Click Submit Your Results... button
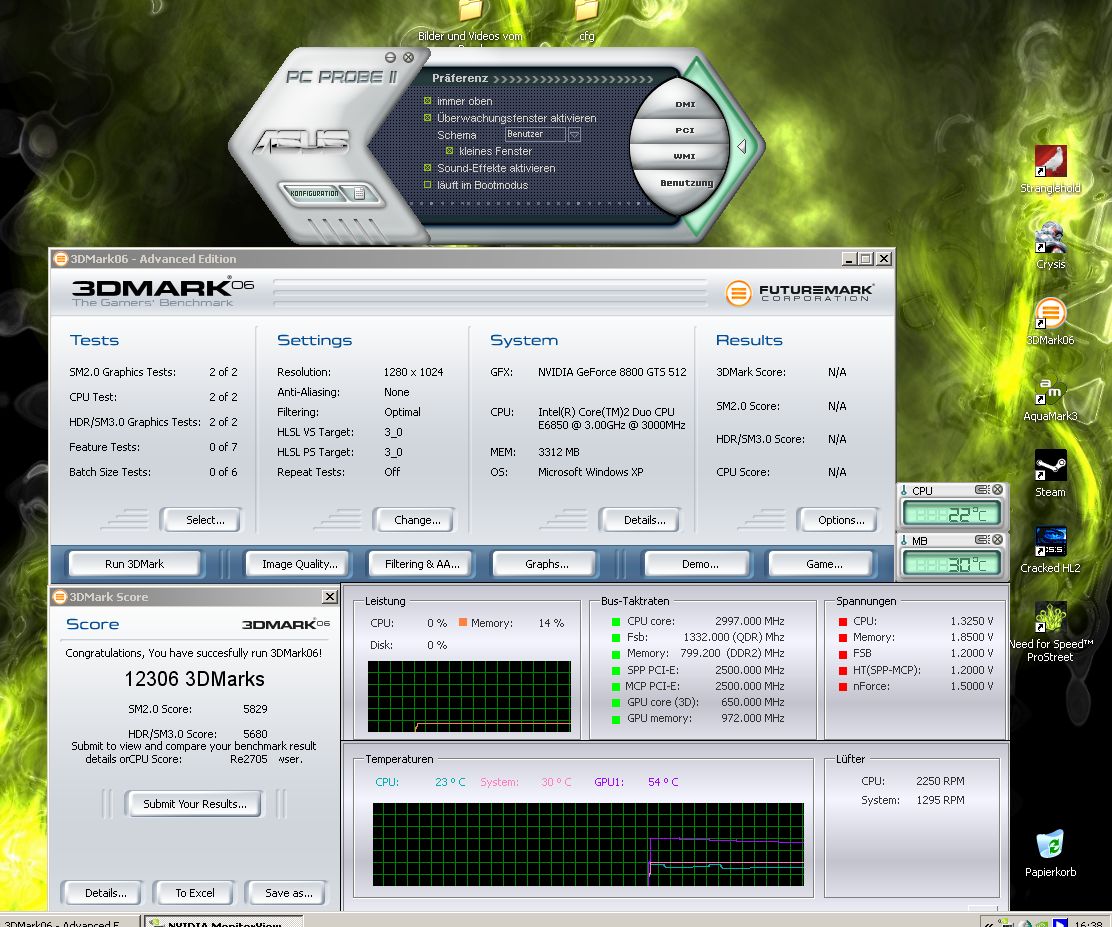Image resolution: width=1112 pixels, height=927 pixels. coord(195,804)
